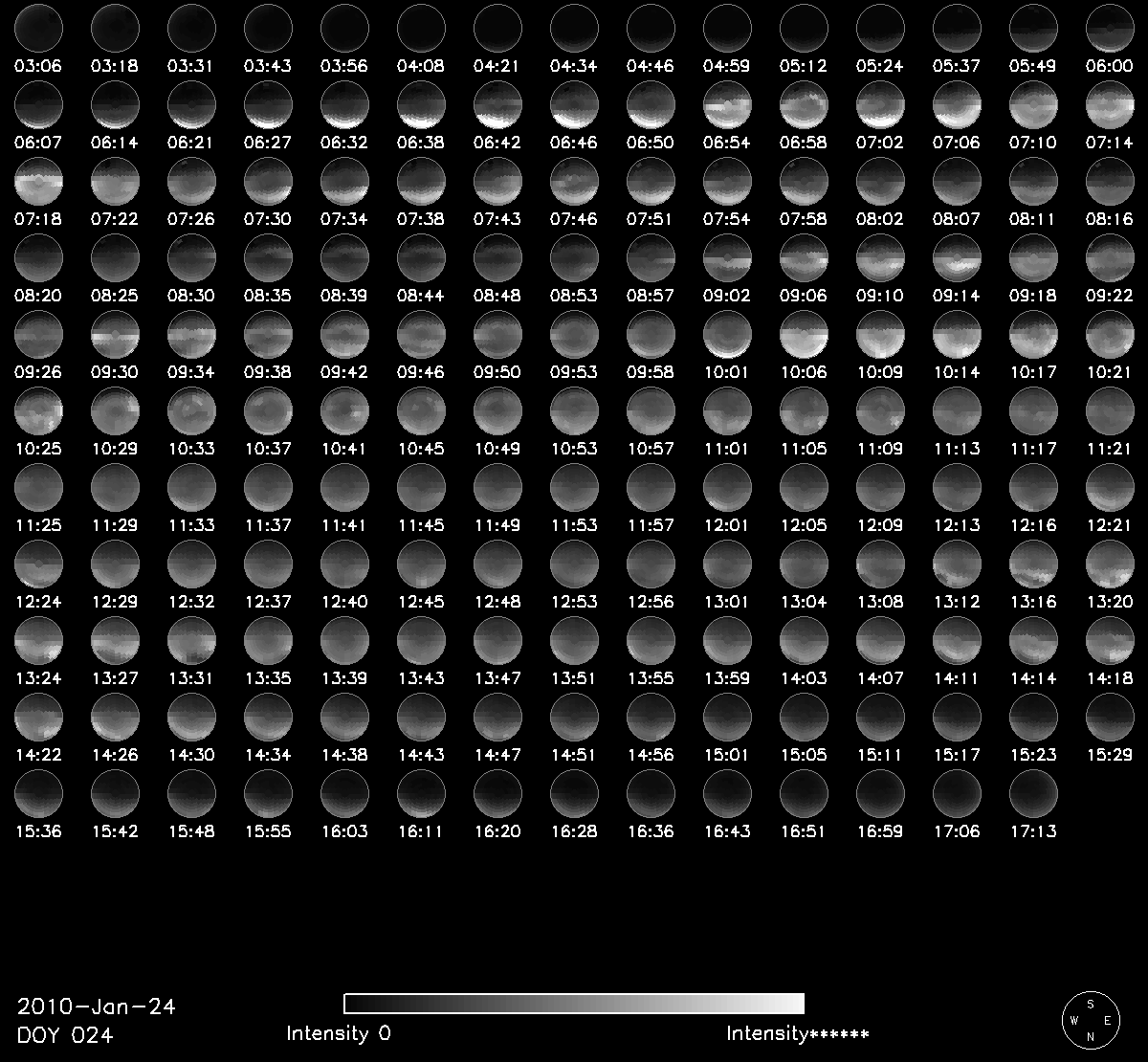Select the disk image labeled 12:01

(728, 487)
